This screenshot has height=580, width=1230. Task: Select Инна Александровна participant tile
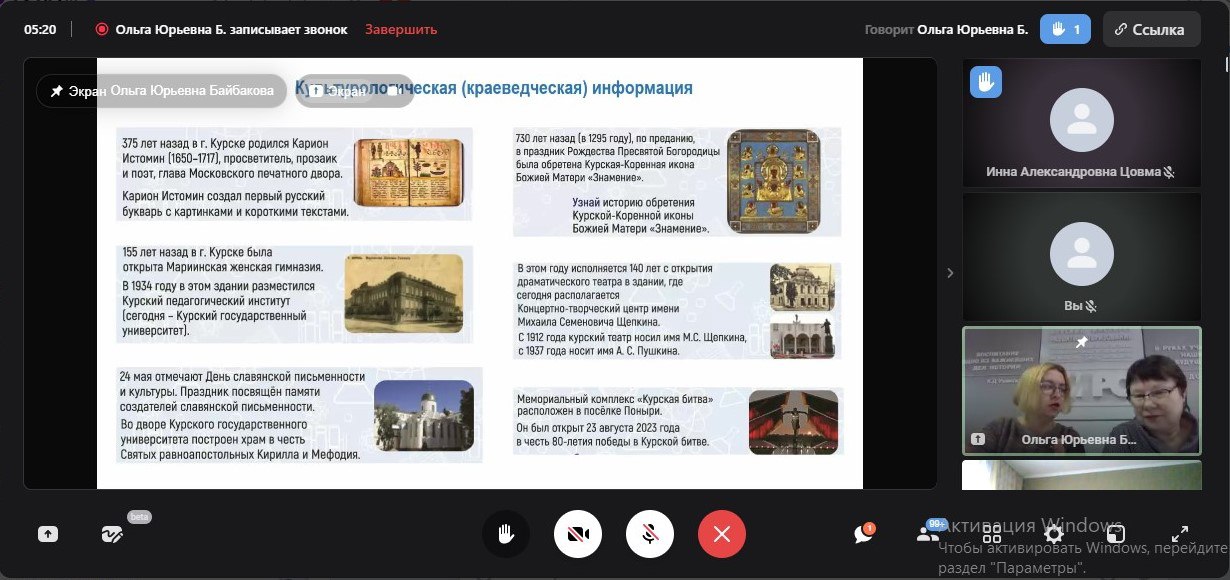tap(1081, 123)
